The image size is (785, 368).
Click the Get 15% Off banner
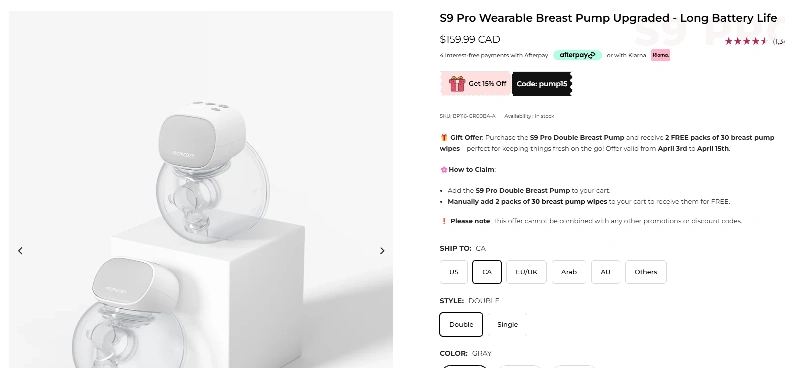[x=475, y=84]
